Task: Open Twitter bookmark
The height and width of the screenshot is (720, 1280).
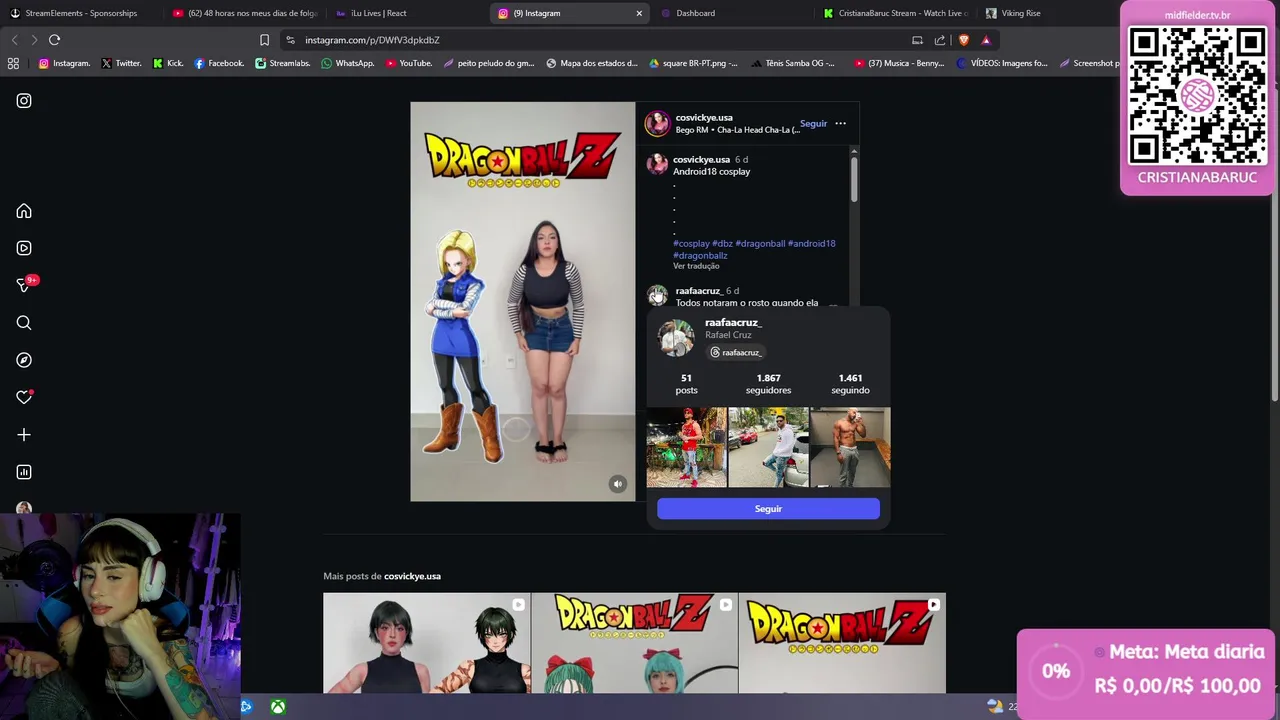Action: pos(121,63)
